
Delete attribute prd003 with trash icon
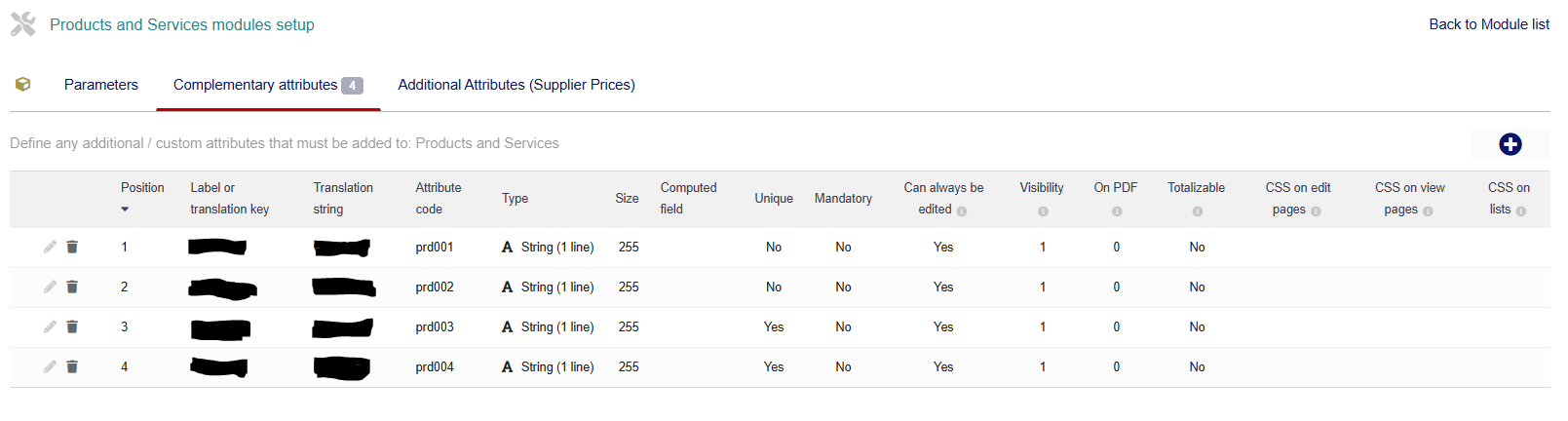[72, 327]
